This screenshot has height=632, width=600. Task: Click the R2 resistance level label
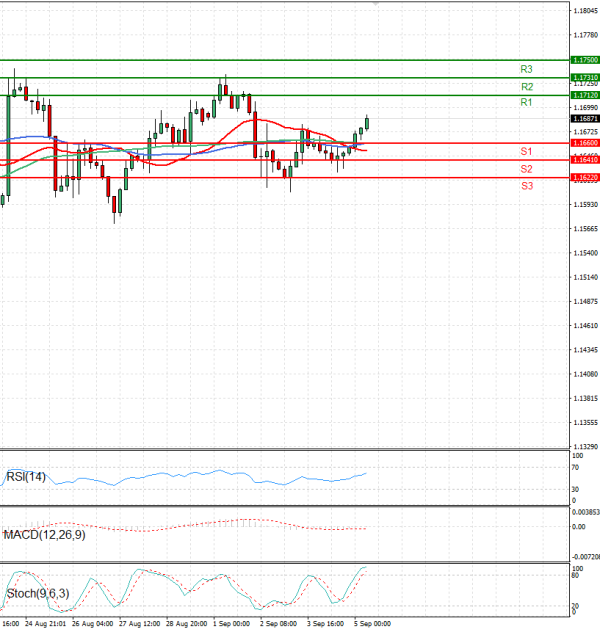coord(525,87)
